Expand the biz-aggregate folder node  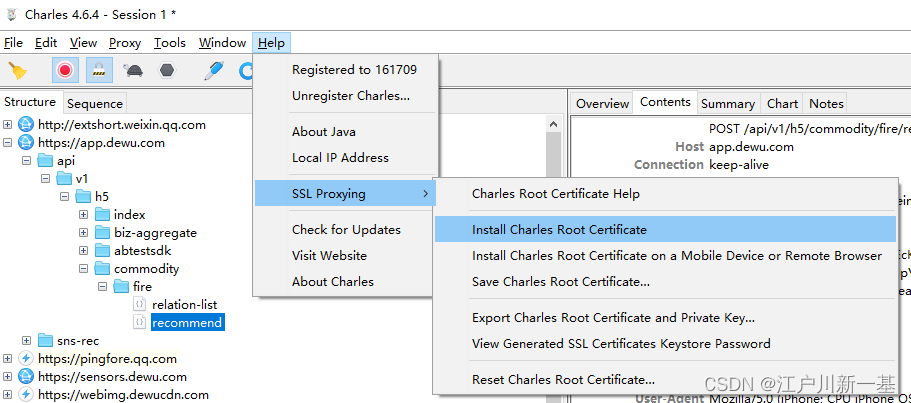click(84, 232)
